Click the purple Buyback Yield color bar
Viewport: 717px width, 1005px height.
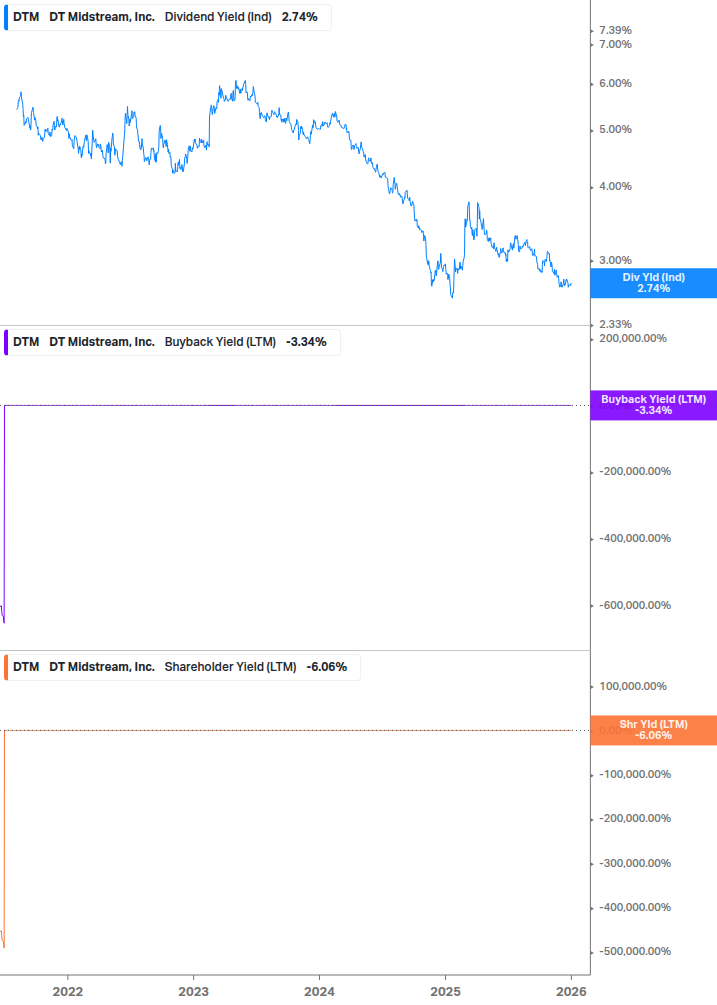click(6, 342)
